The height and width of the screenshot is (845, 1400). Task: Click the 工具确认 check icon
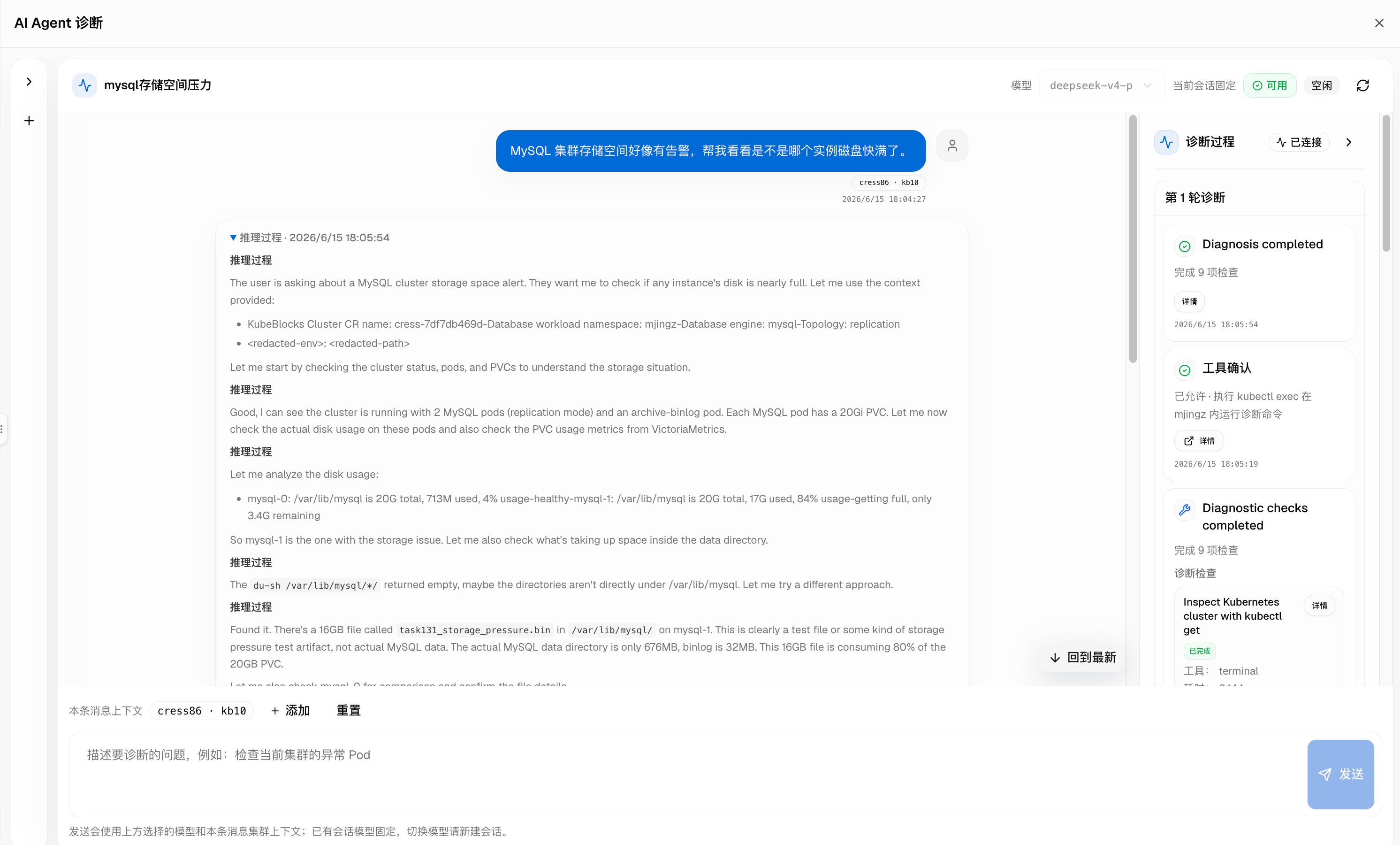point(1185,370)
